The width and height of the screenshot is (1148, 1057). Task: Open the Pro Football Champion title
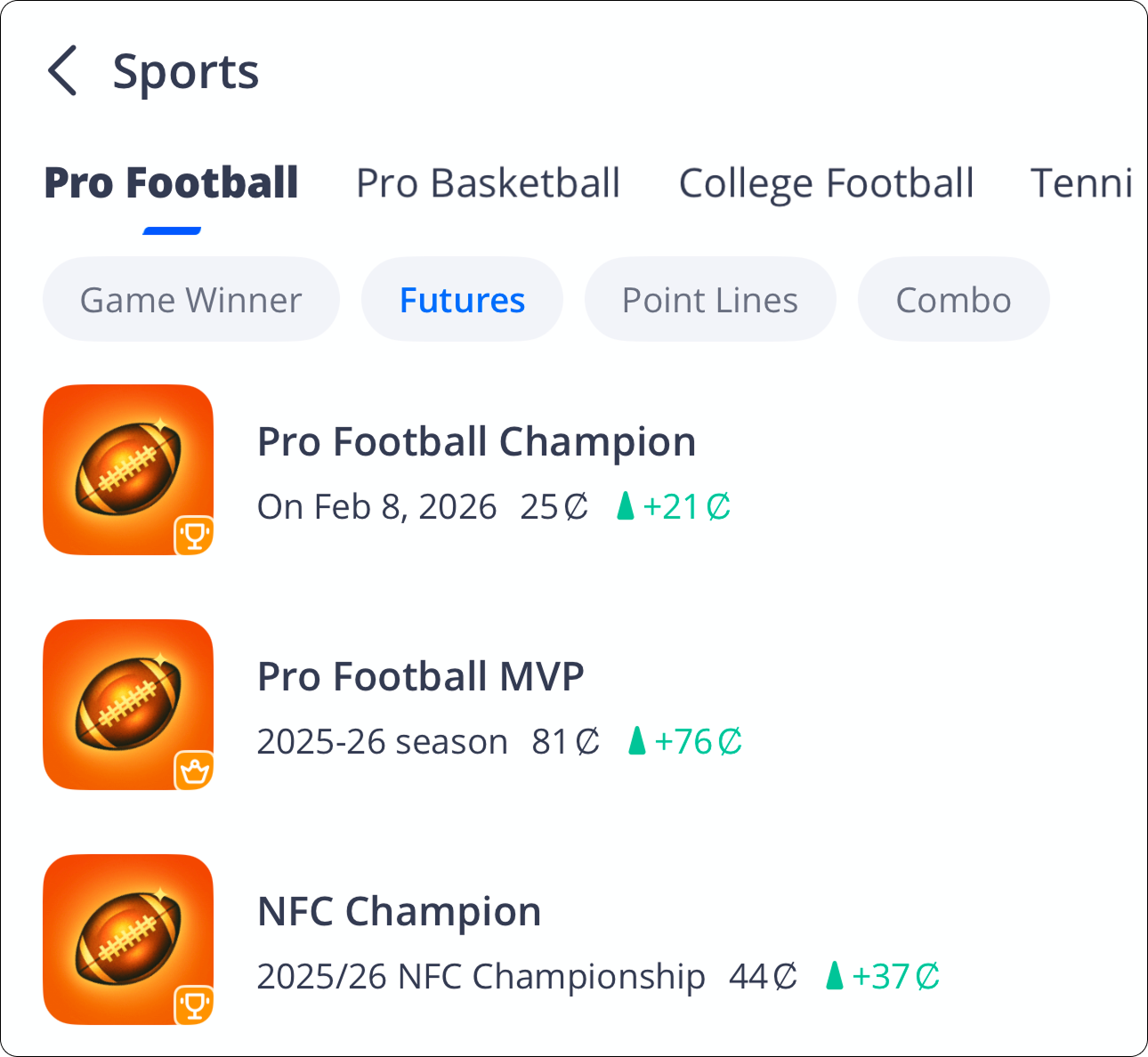click(476, 441)
